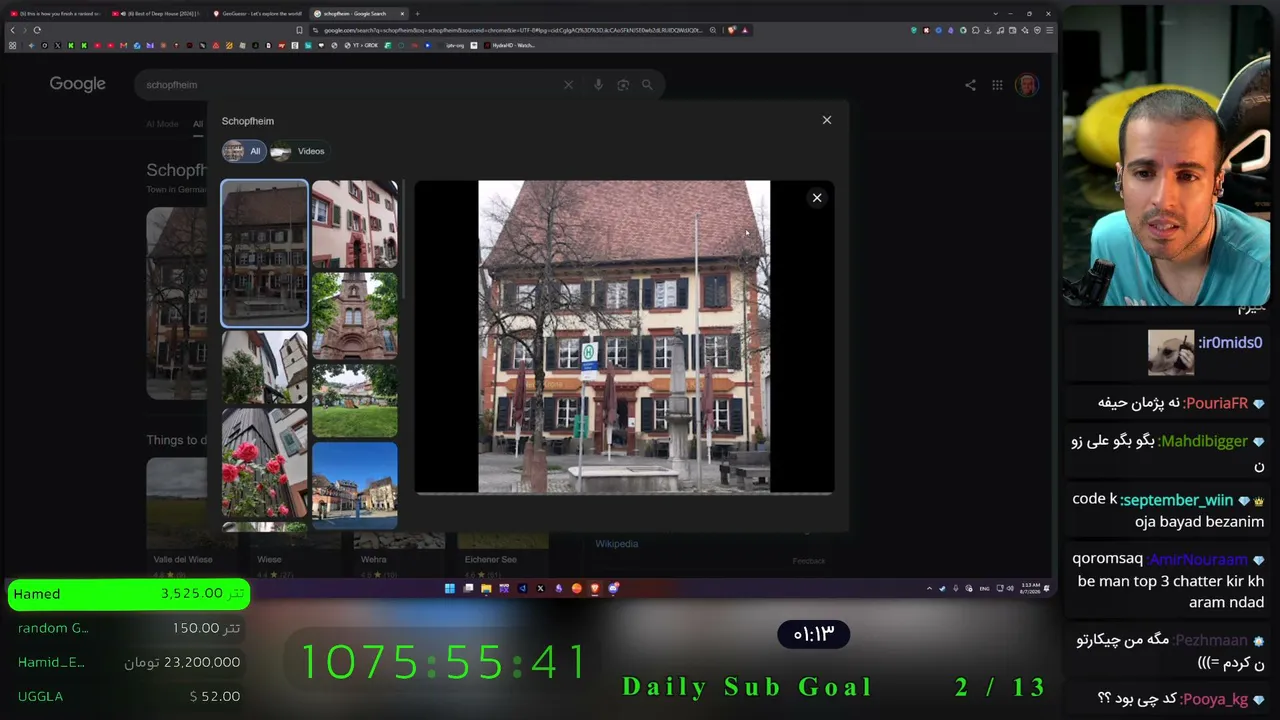Open the Google apps grid

tap(997, 85)
